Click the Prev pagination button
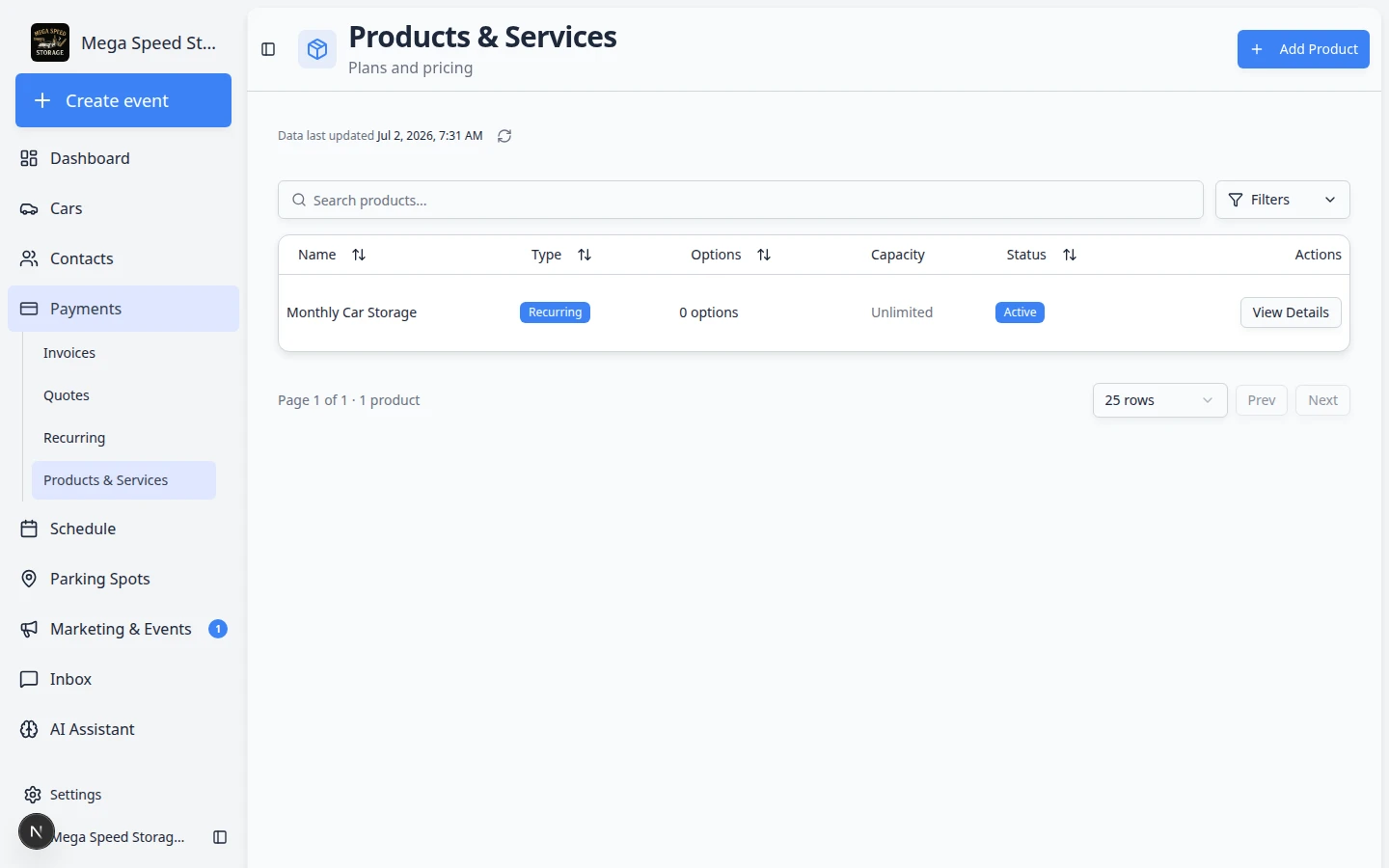 point(1262,400)
